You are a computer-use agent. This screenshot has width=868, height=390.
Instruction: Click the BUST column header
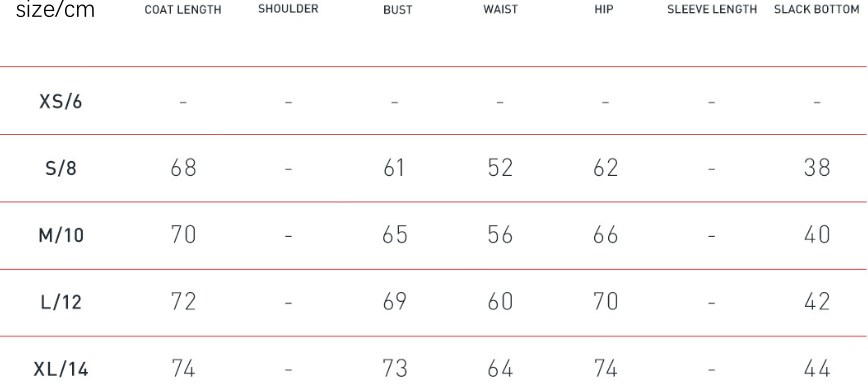coord(397,10)
